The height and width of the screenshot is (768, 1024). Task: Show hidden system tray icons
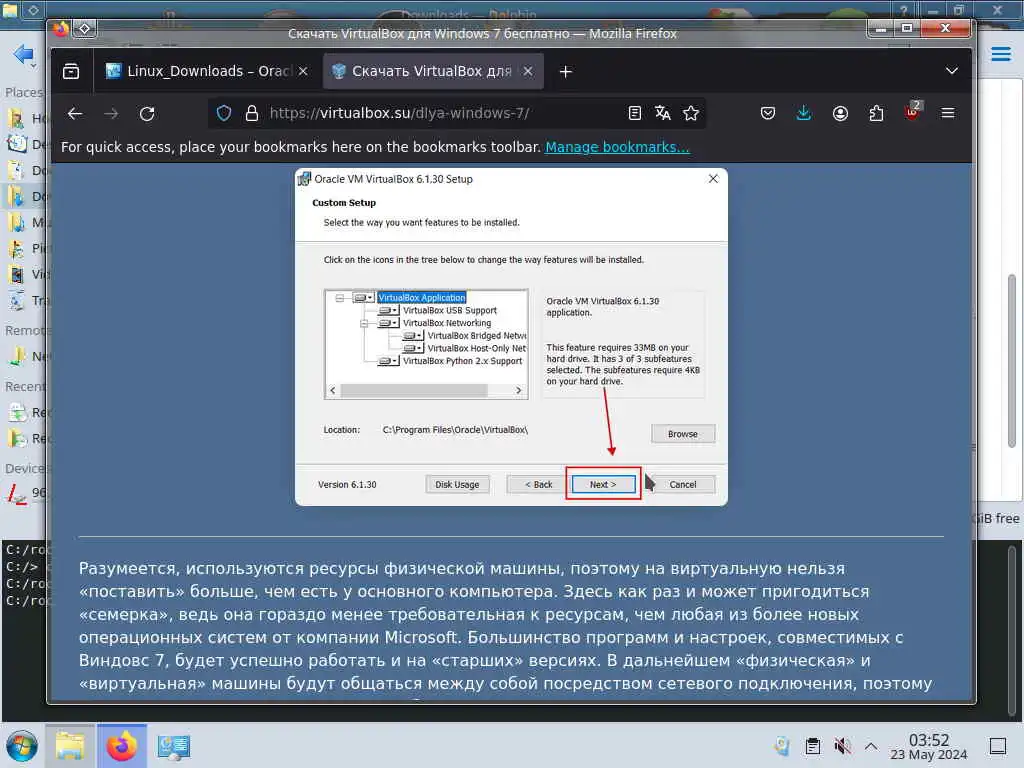coord(871,746)
